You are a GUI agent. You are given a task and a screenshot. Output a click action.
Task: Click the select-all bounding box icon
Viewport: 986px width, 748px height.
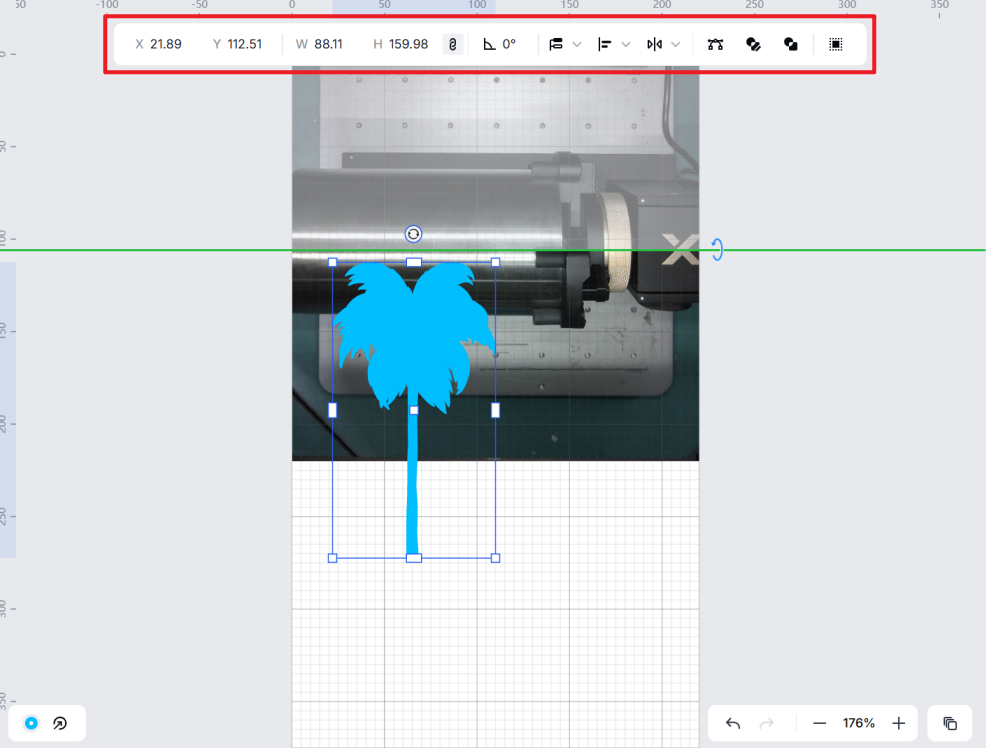pyautogui.click(x=835, y=45)
